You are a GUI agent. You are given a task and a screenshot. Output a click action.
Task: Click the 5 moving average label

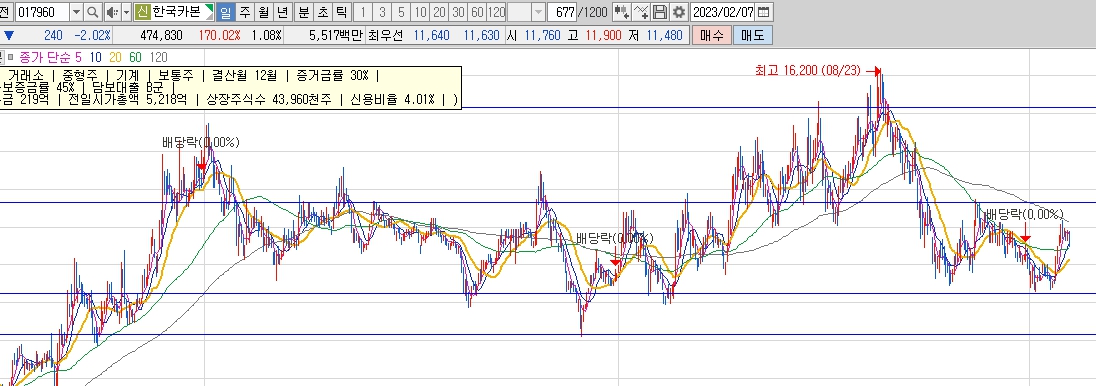pos(78,57)
